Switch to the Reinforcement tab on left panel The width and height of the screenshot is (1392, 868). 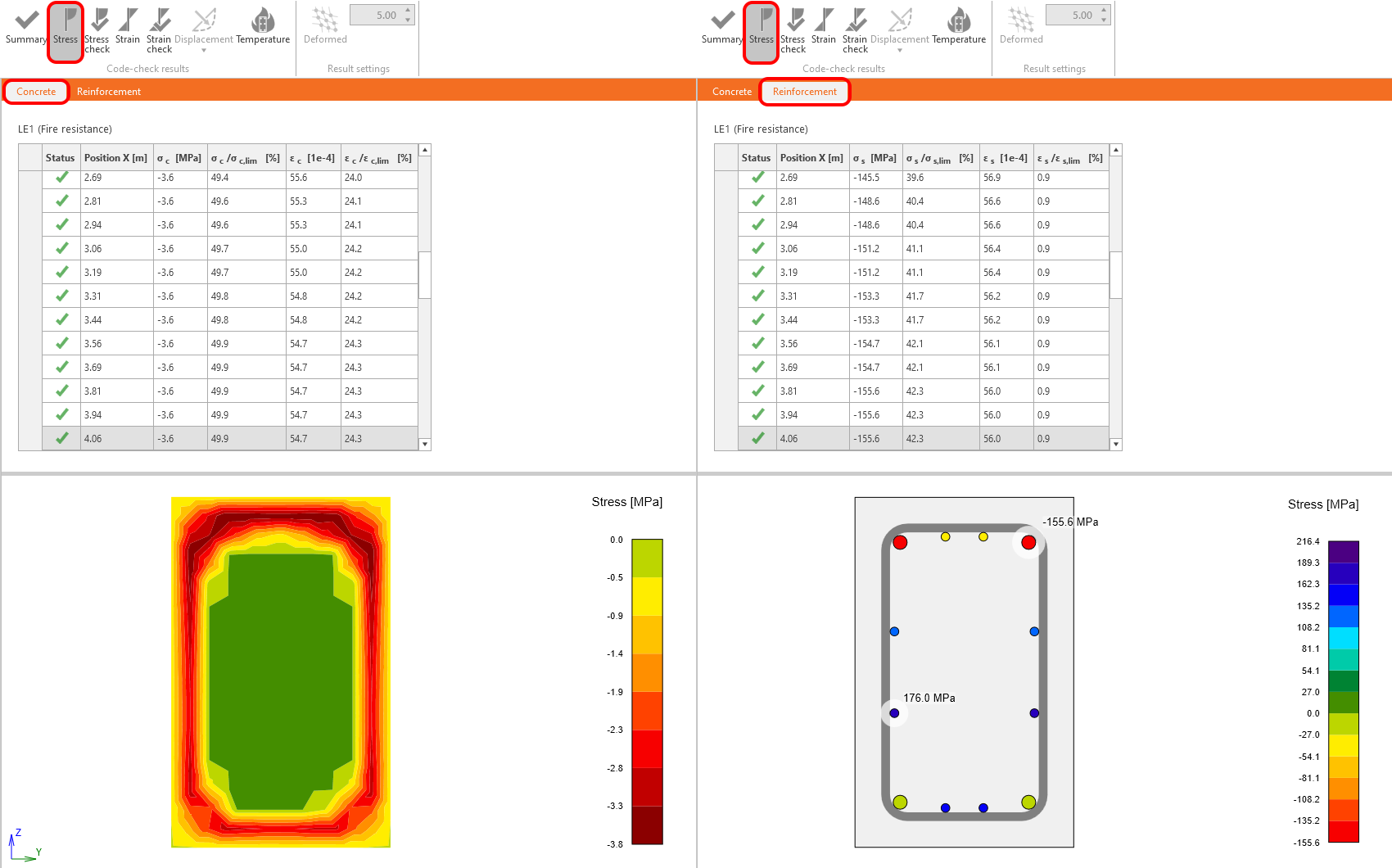click(x=108, y=91)
